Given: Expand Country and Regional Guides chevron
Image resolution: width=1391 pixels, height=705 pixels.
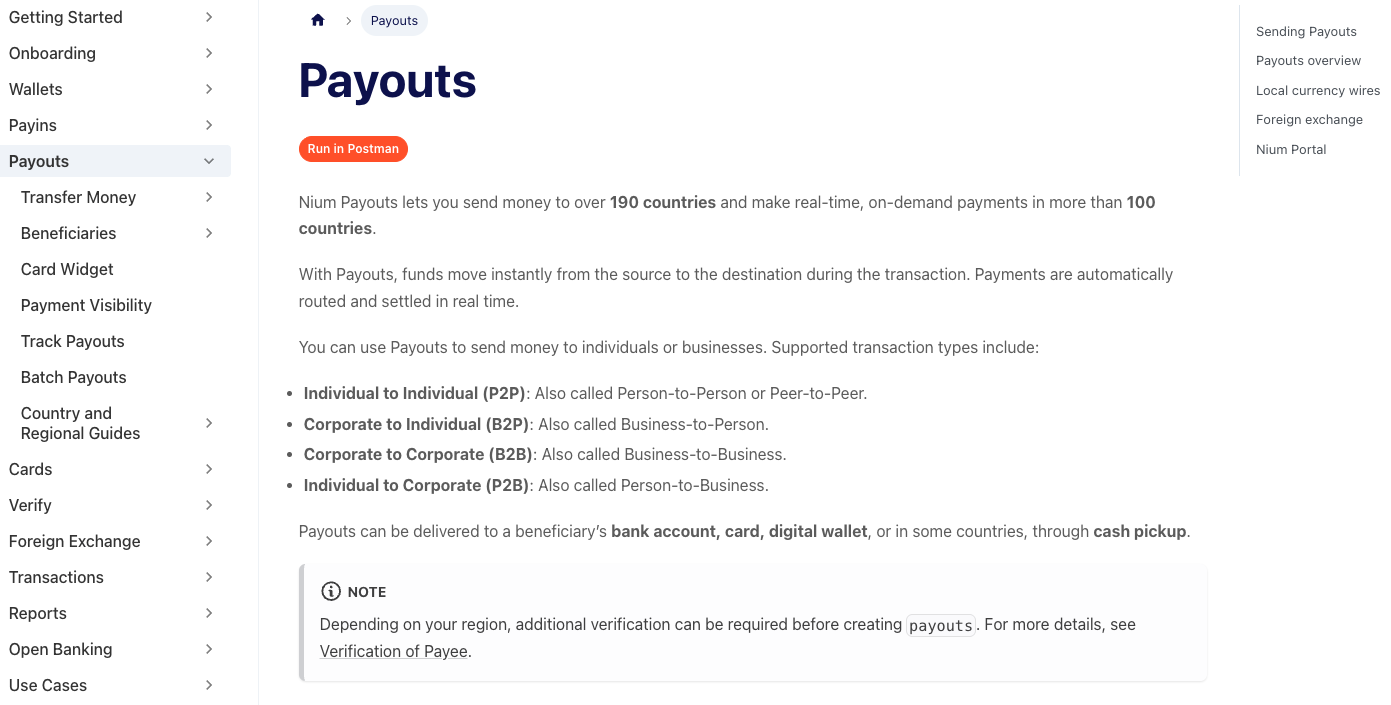Looking at the screenshot, I should pyautogui.click(x=209, y=423).
